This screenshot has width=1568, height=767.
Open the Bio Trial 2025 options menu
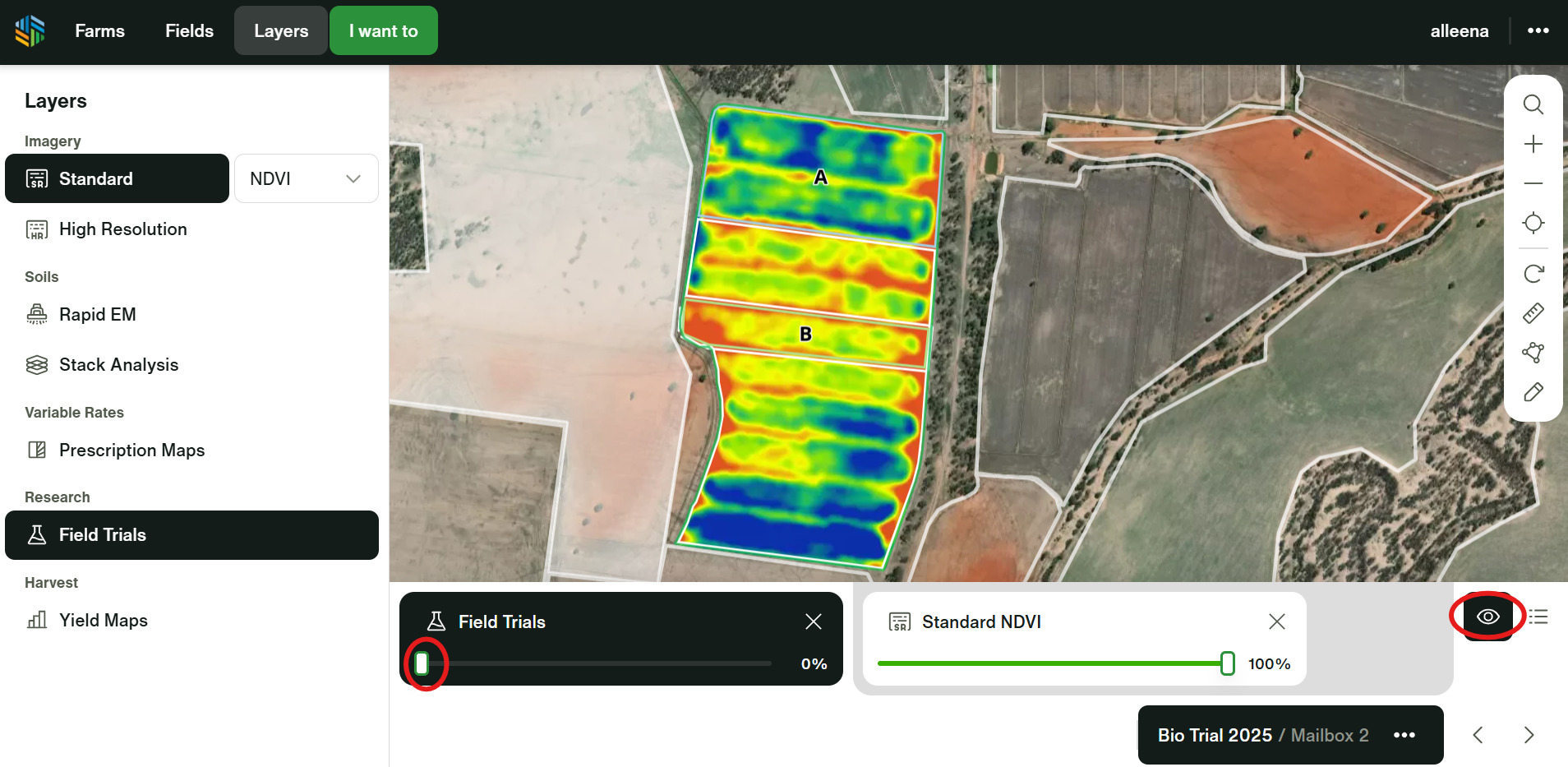[x=1404, y=735]
